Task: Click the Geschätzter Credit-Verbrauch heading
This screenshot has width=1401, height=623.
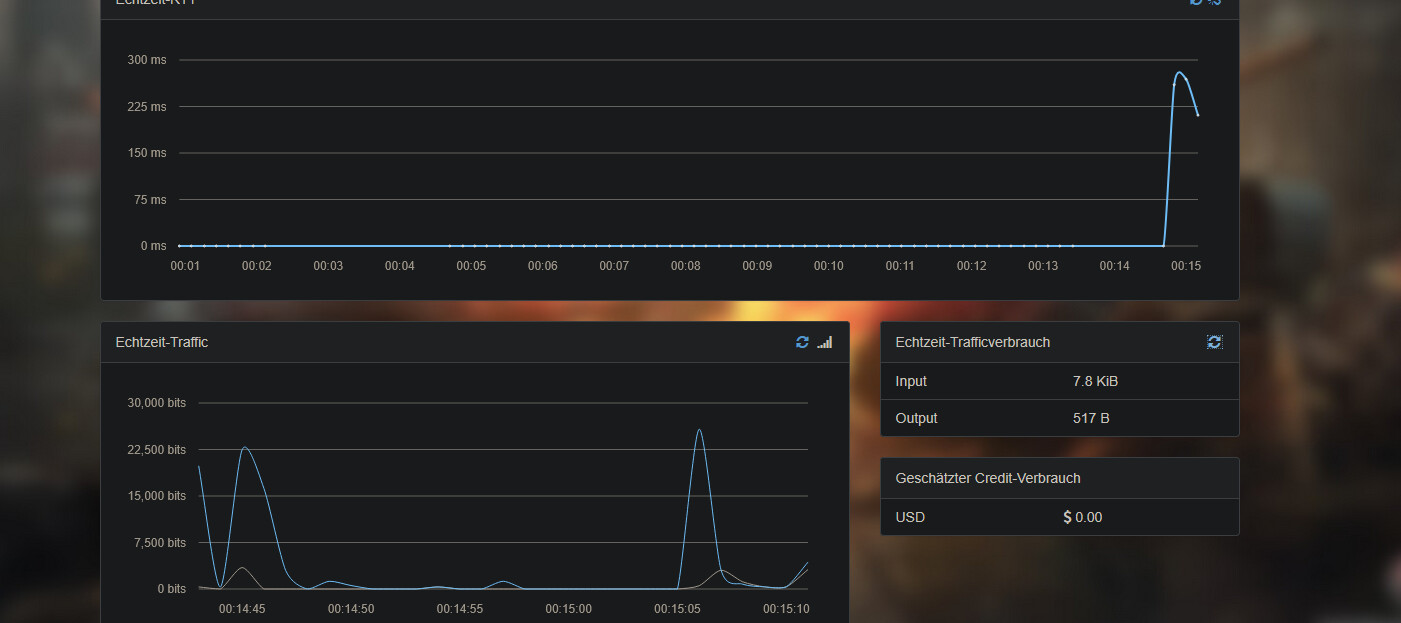Action: point(987,478)
